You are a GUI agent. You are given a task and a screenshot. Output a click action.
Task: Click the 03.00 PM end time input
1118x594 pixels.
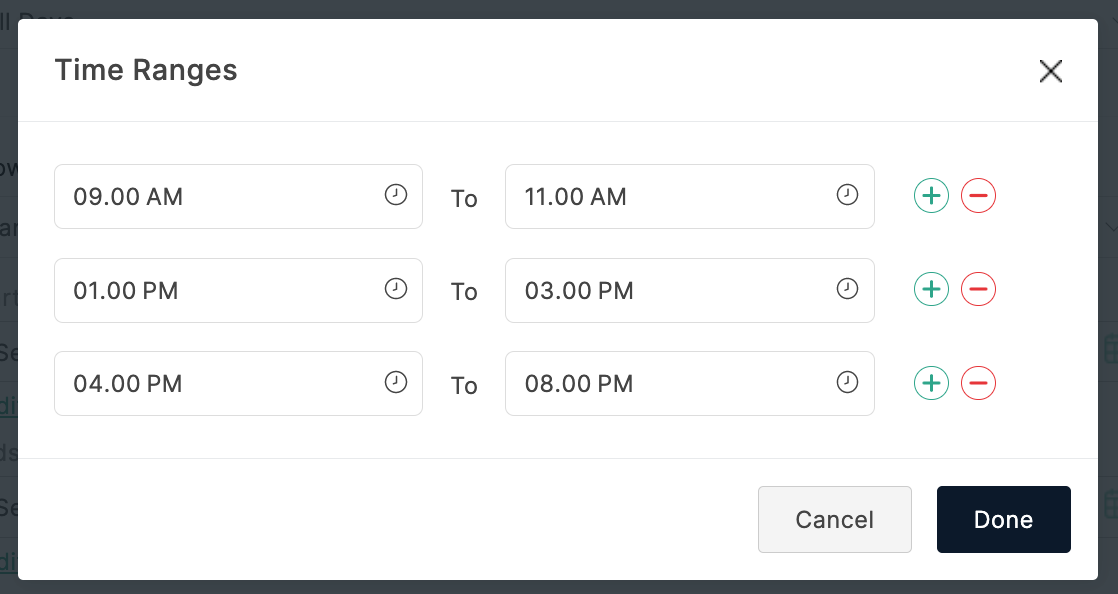coord(670,290)
